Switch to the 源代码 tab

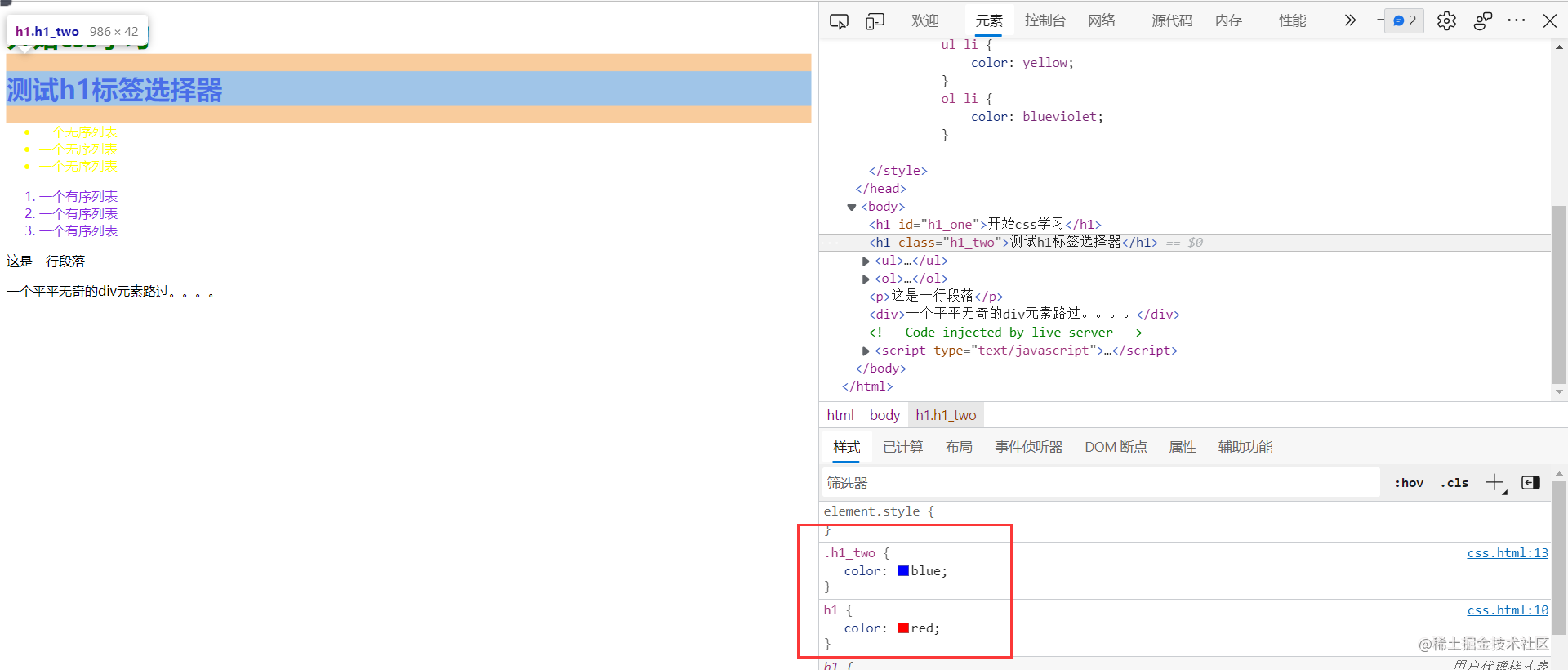pos(1172,20)
